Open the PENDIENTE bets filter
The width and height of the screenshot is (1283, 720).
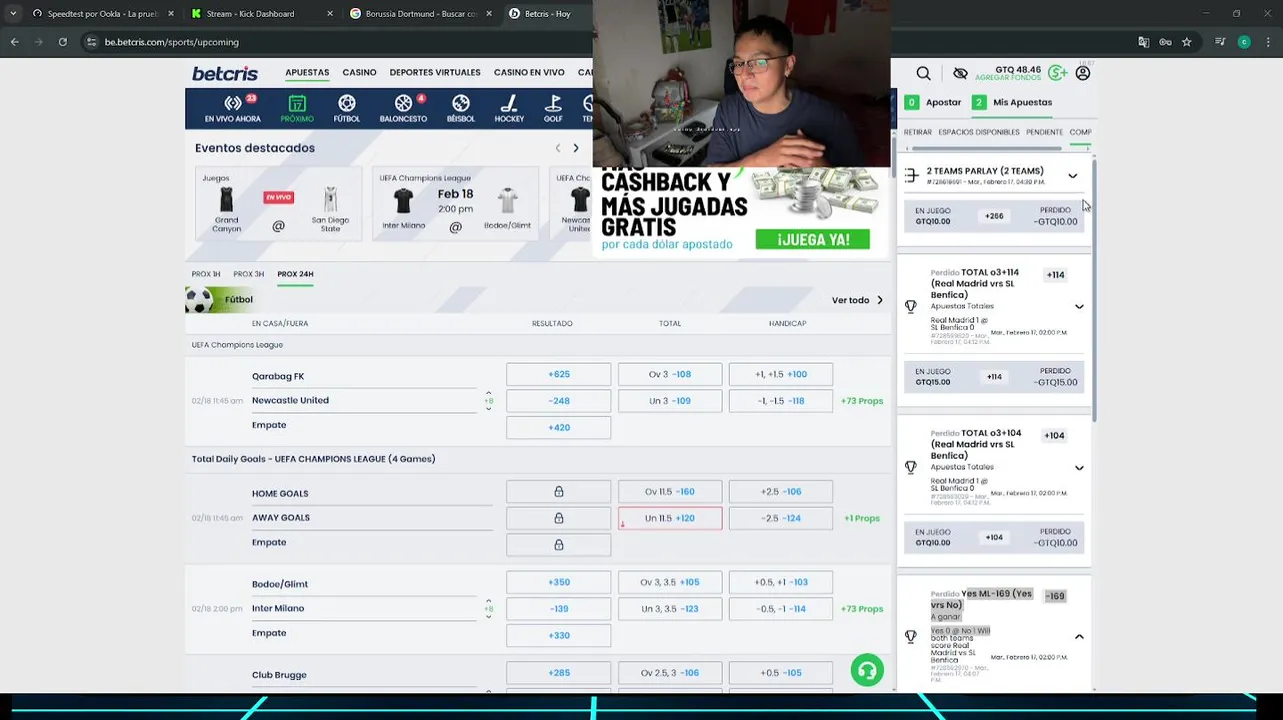[x=1045, y=132]
